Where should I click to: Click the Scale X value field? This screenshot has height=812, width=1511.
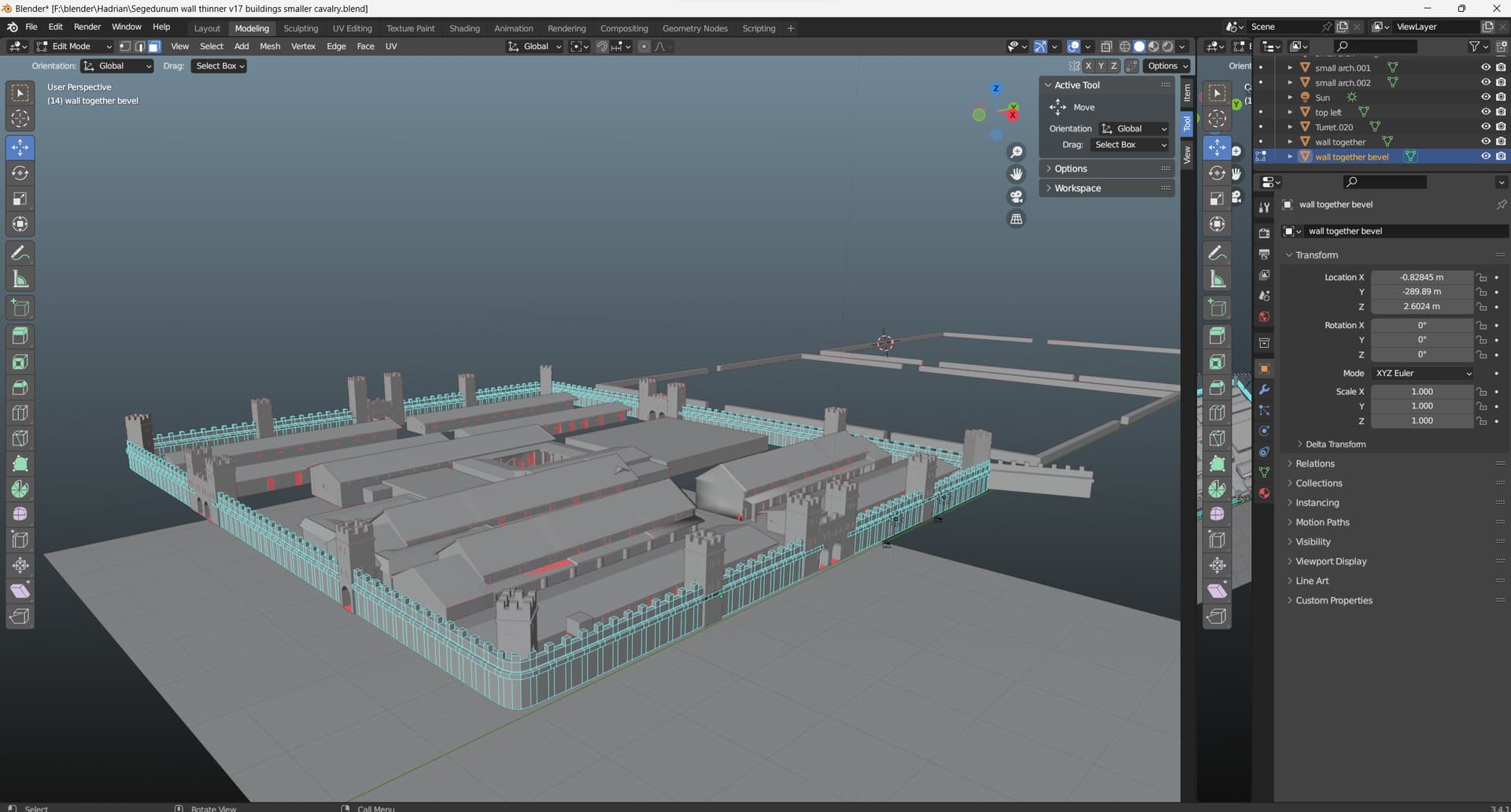1422,391
